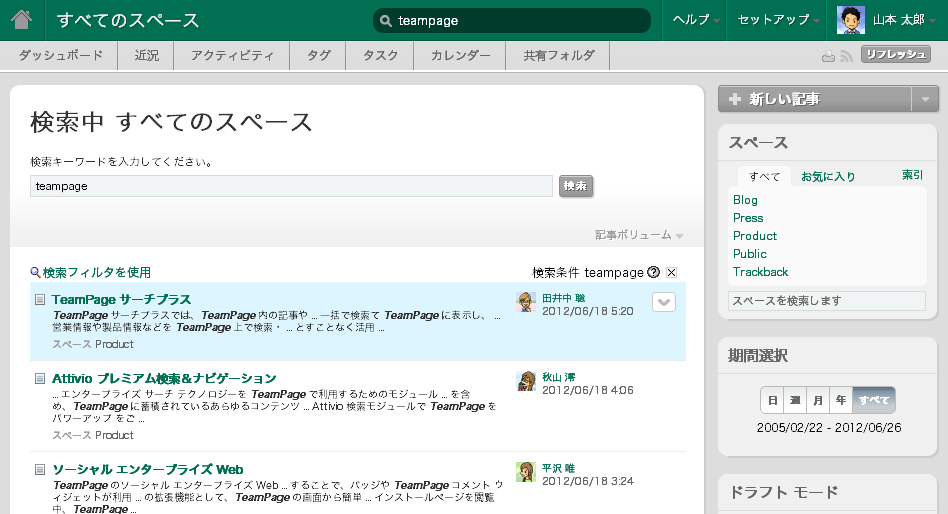This screenshot has width=948, height=514.
Task: Open the アクティビティ tab
Action: point(232,56)
